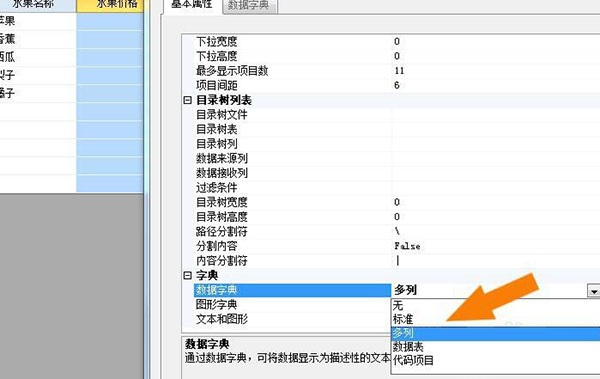Collapse the 字典 section
Viewport: 600px width, 379px height.
coord(188,275)
